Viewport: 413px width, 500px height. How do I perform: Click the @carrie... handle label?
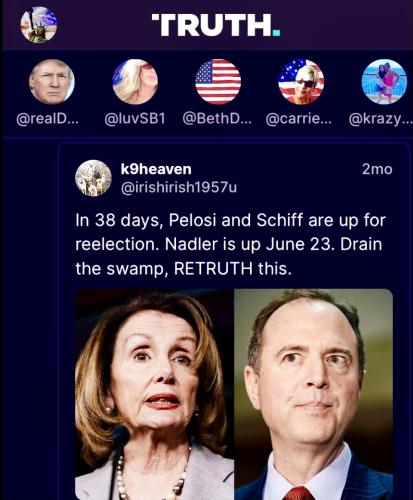(299, 119)
